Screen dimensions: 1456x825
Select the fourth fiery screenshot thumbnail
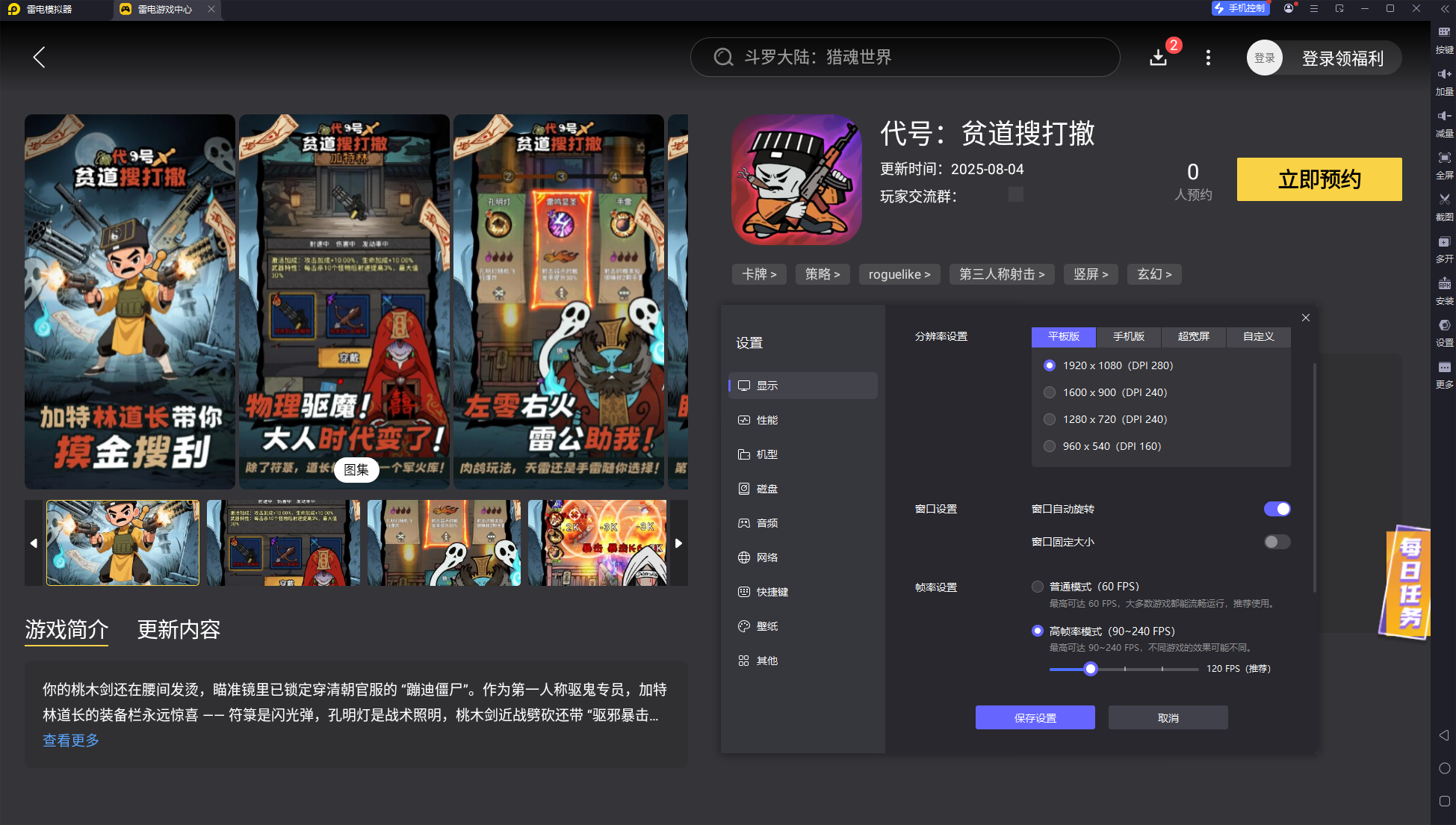(x=597, y=543)
